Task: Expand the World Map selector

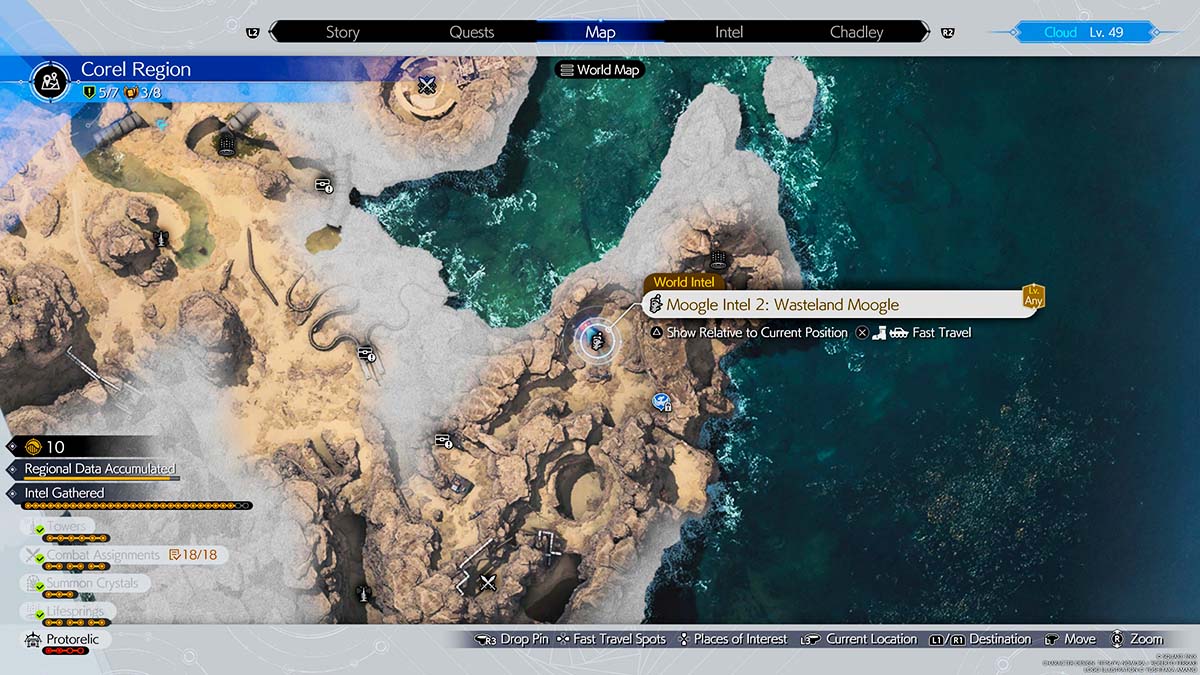Action: point(599,70)
